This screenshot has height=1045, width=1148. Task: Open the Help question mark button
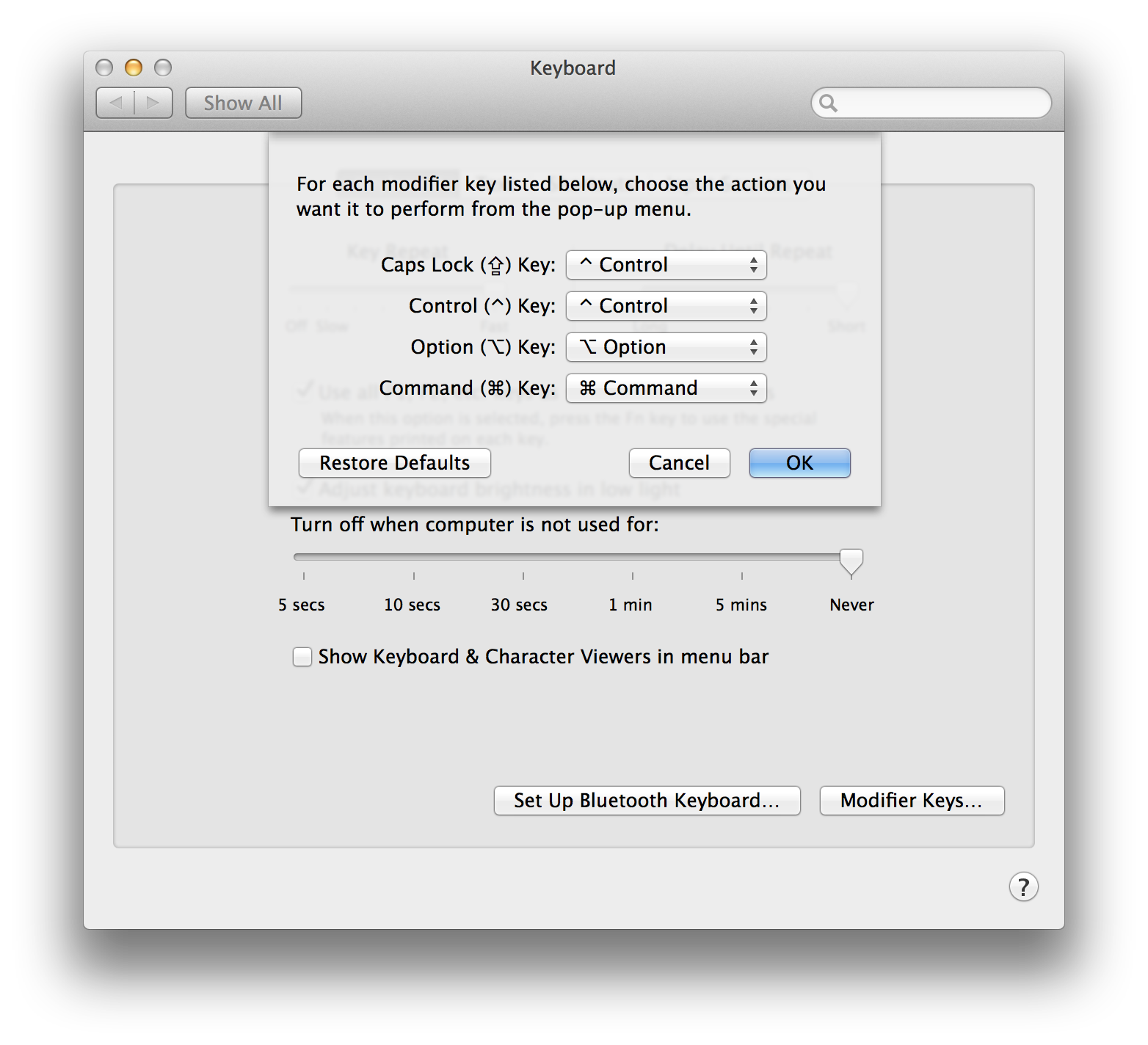[x=1023, y=886]
